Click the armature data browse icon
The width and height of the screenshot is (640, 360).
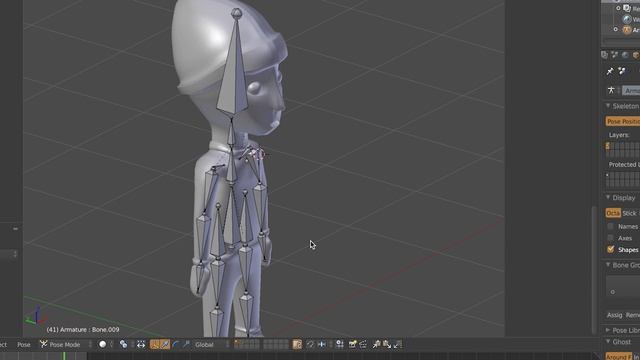pyautogui.click(x=611, y=90)
